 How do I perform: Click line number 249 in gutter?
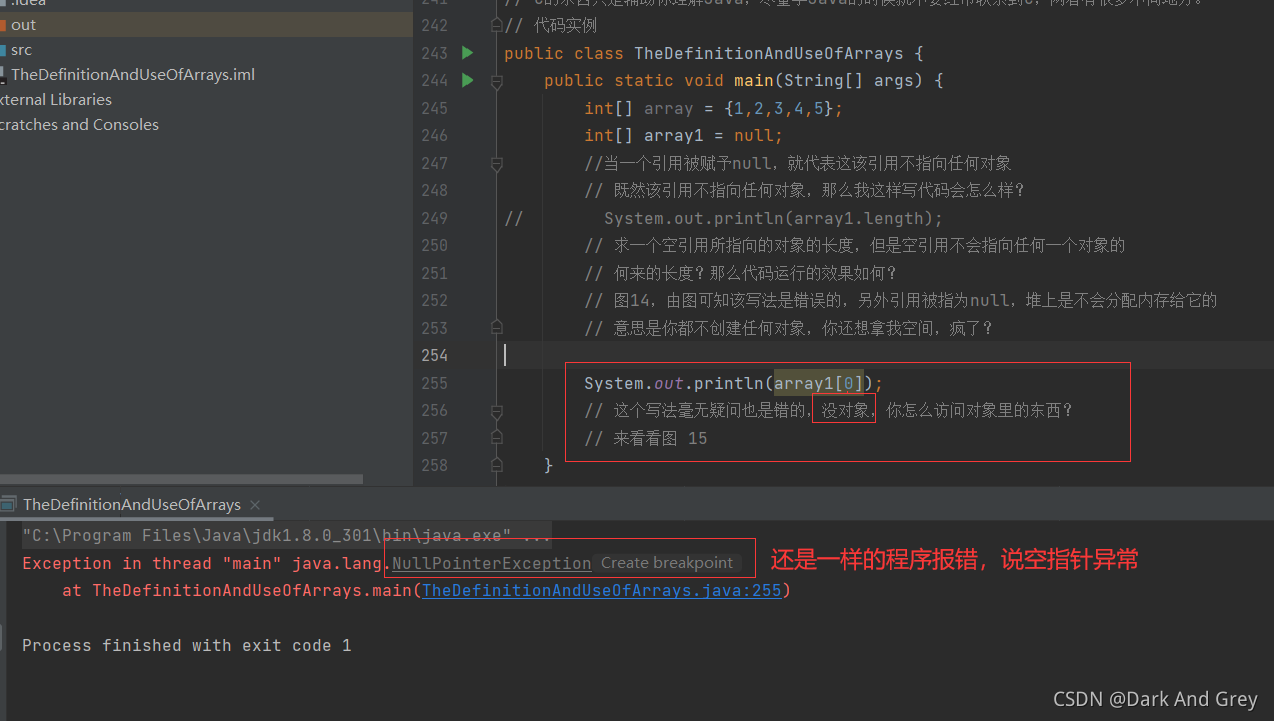point(434,218)
